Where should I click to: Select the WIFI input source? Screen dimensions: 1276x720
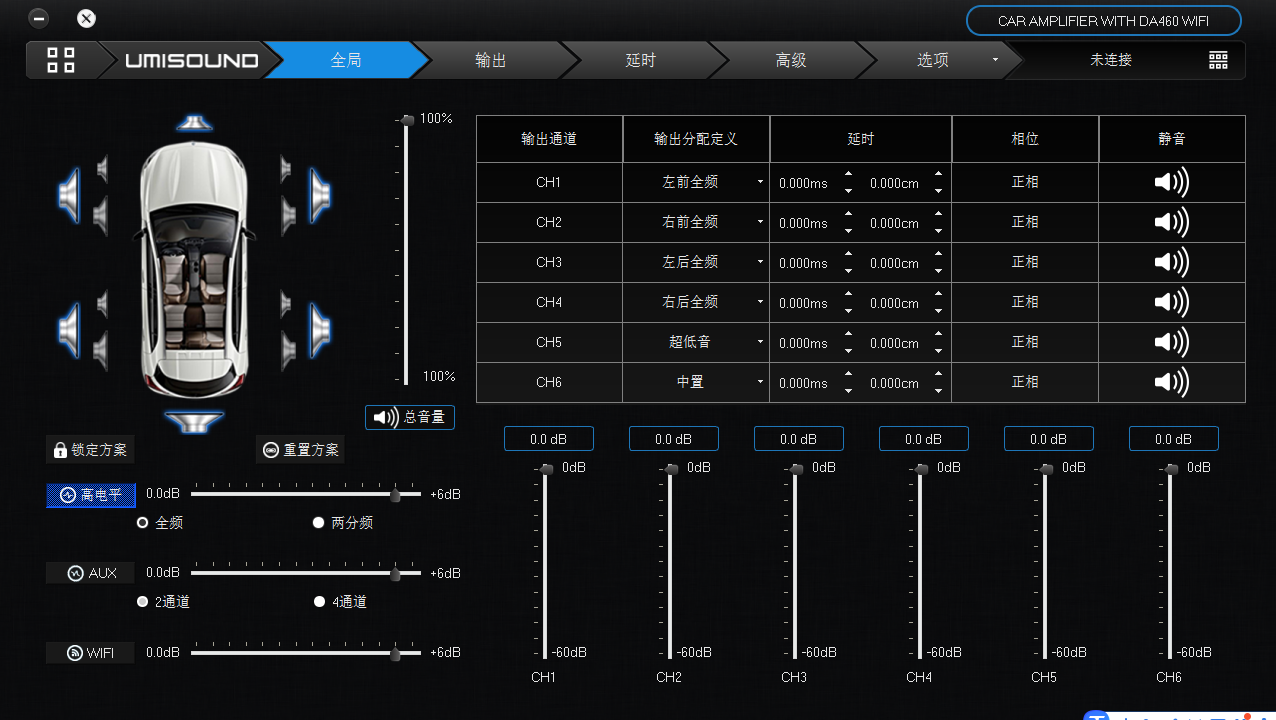click(91, 653)
